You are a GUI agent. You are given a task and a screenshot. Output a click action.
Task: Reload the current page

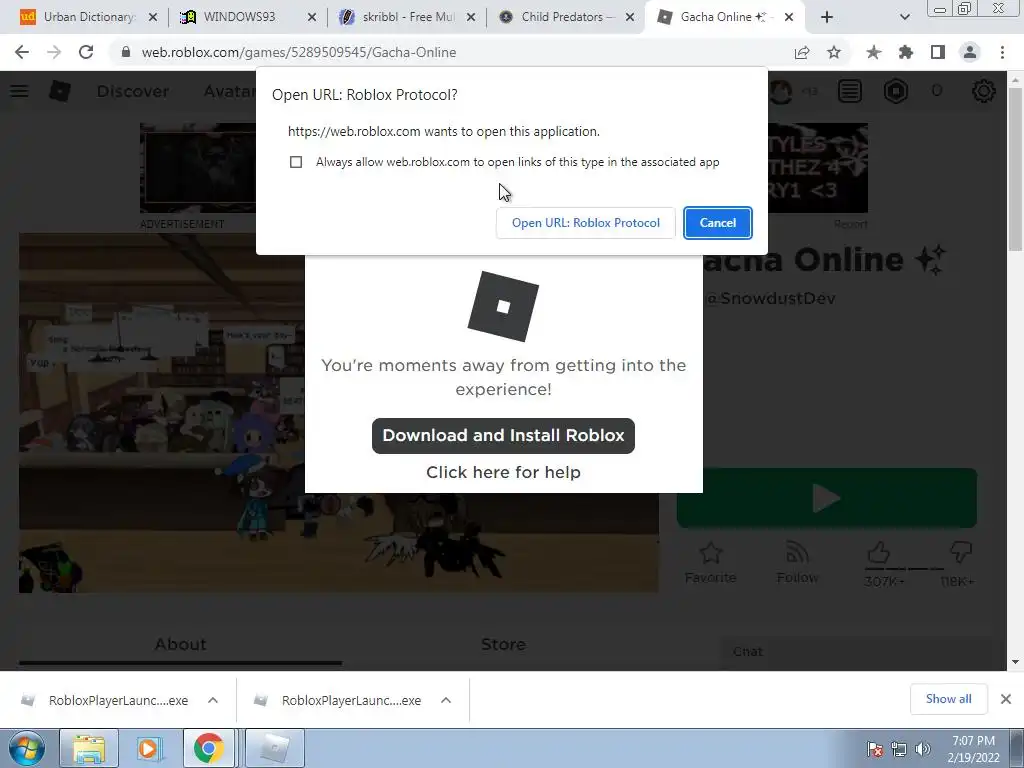pos(86,52)
